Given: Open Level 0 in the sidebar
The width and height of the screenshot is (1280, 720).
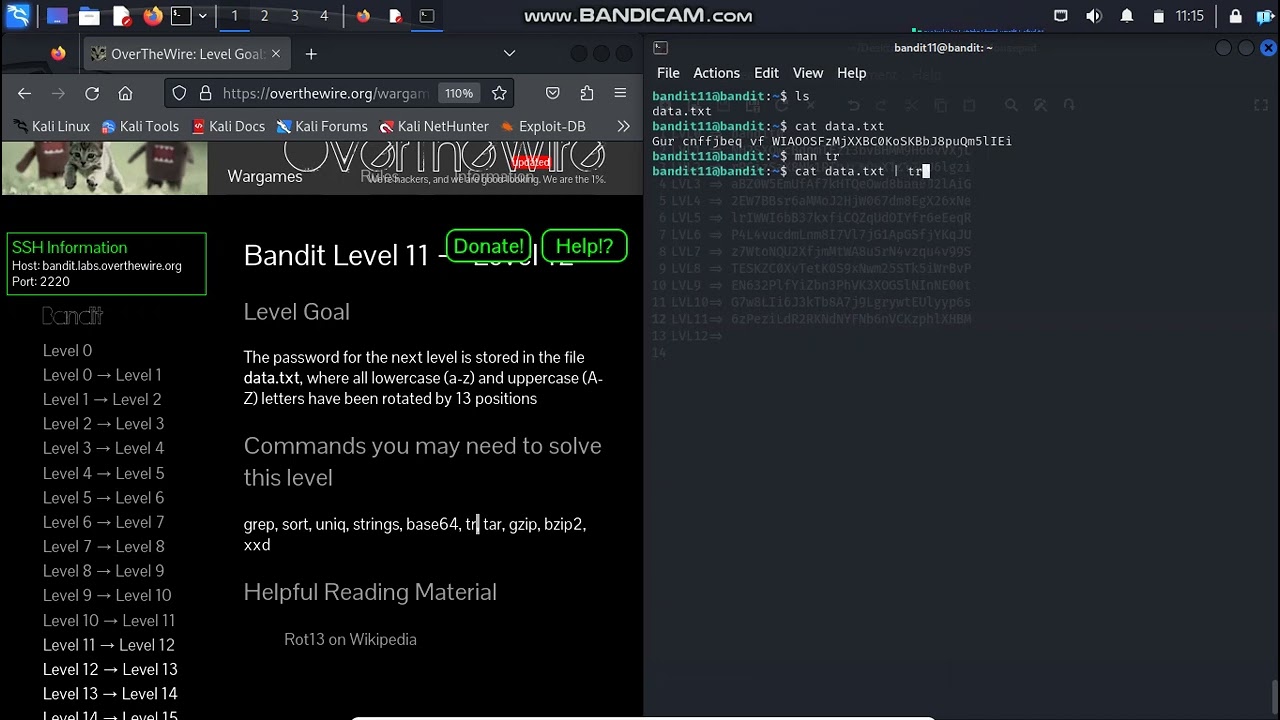Looking at the screenshot, I should coord(67,350).
